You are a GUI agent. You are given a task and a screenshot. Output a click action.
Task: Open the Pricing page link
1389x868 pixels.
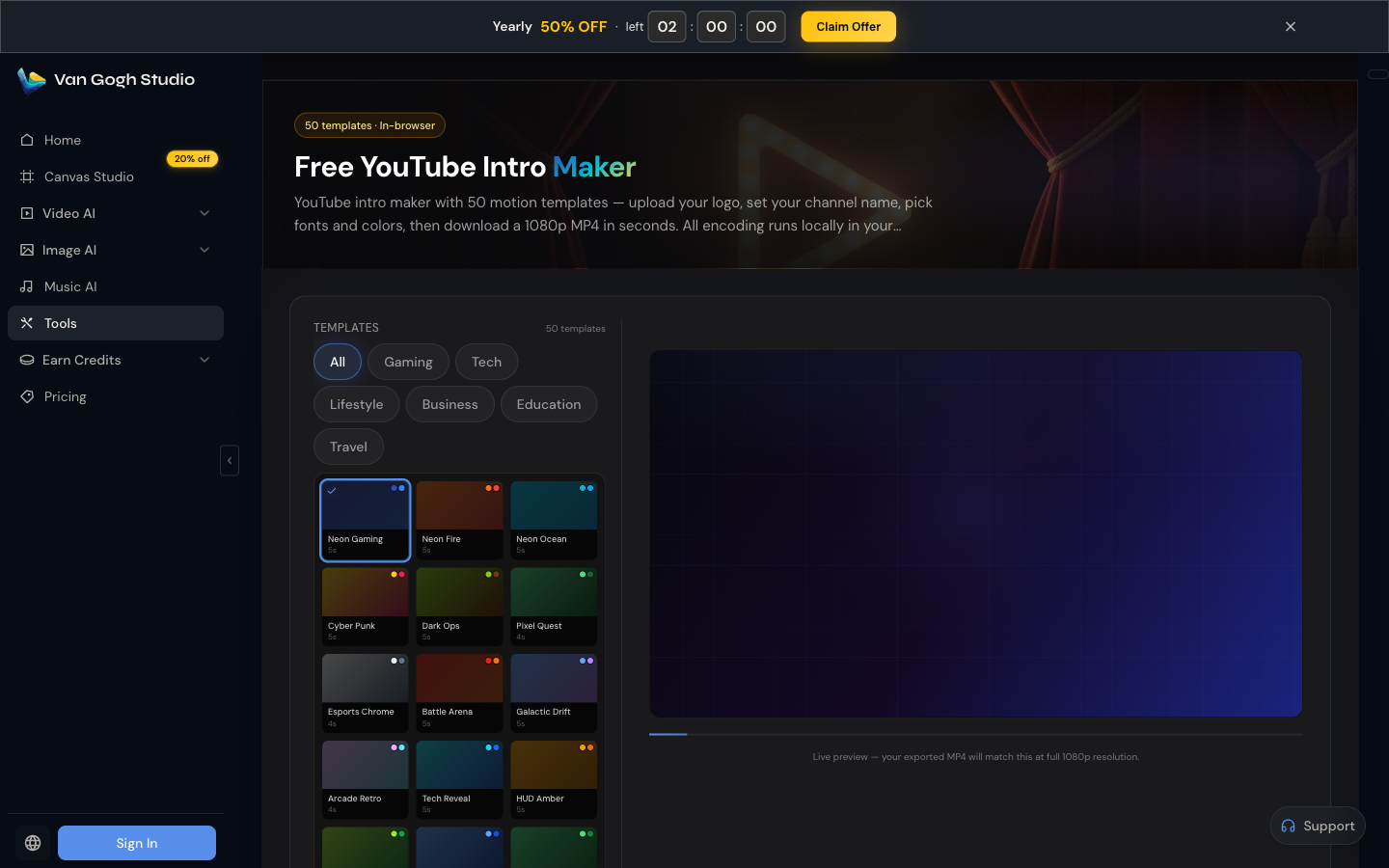coord(116,396)
